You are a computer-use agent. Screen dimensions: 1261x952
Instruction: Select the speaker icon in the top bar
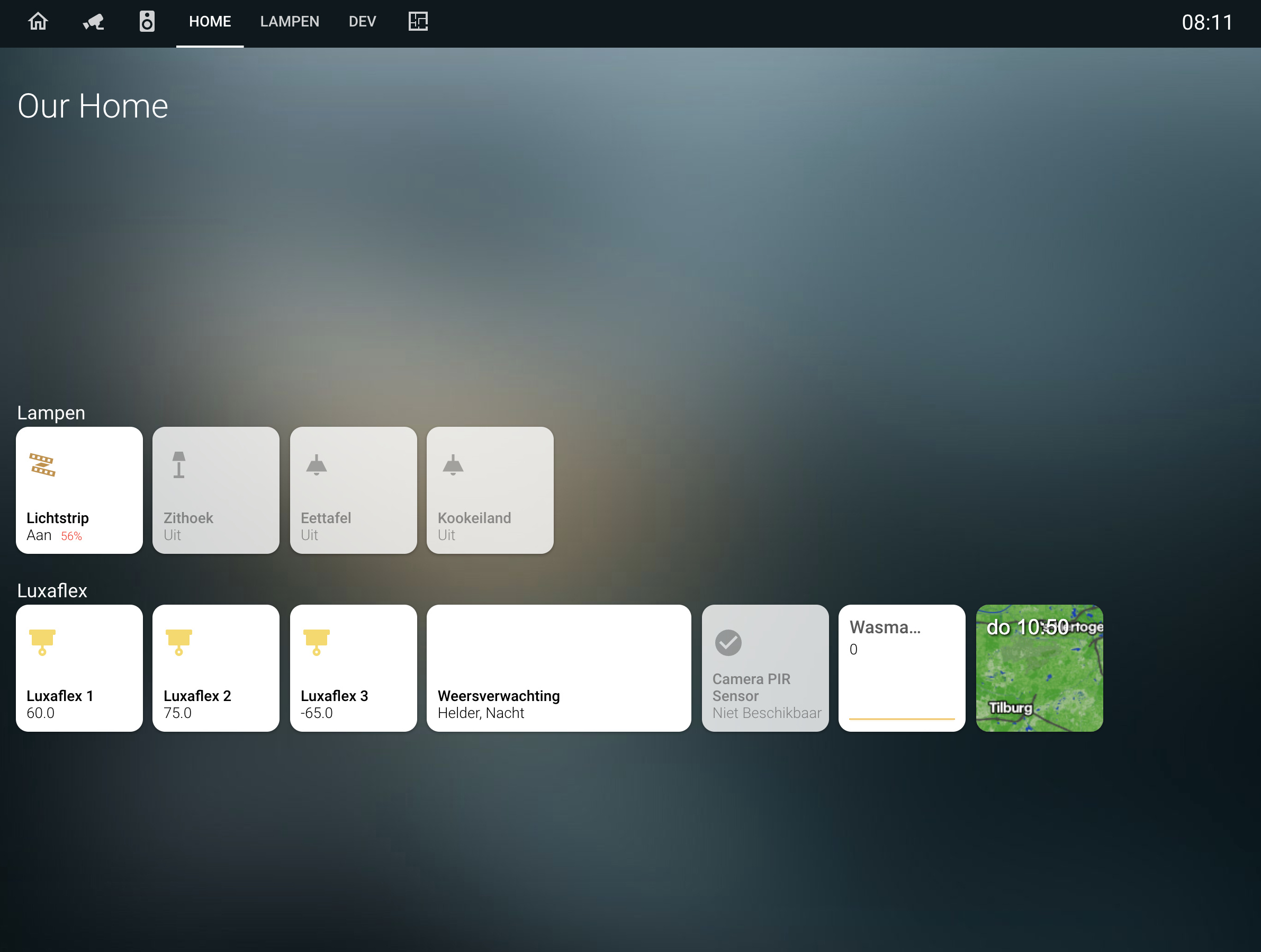click(147, 22)
